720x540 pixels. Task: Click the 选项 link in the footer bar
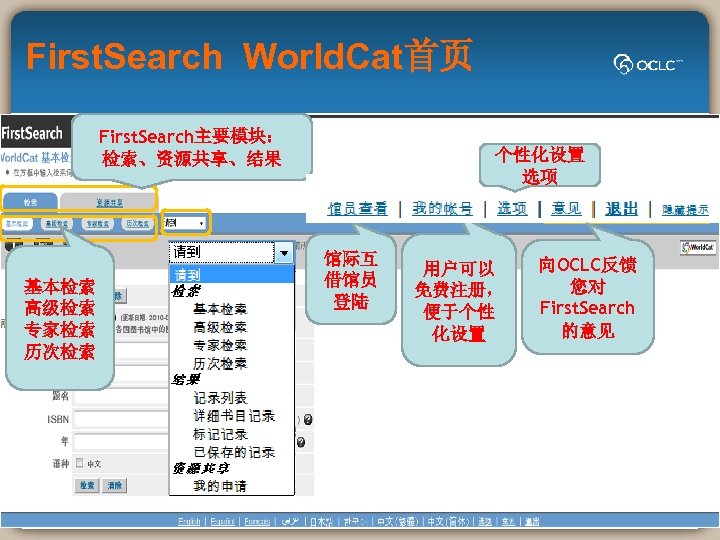click(485, 522)
